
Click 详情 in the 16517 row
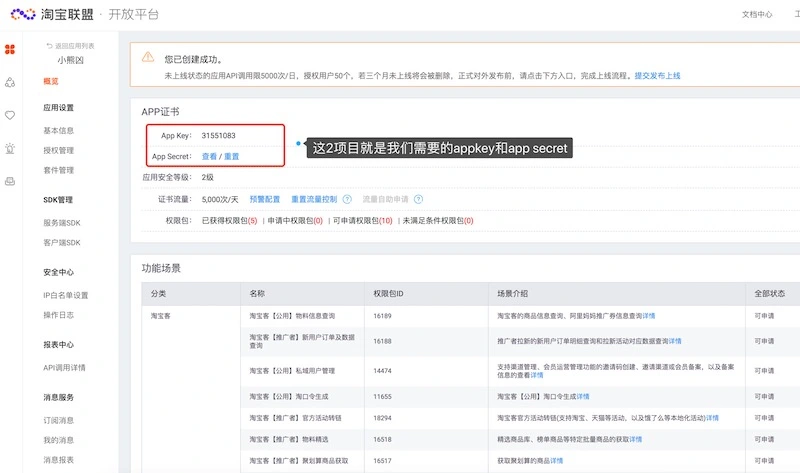tap(557, 461)
